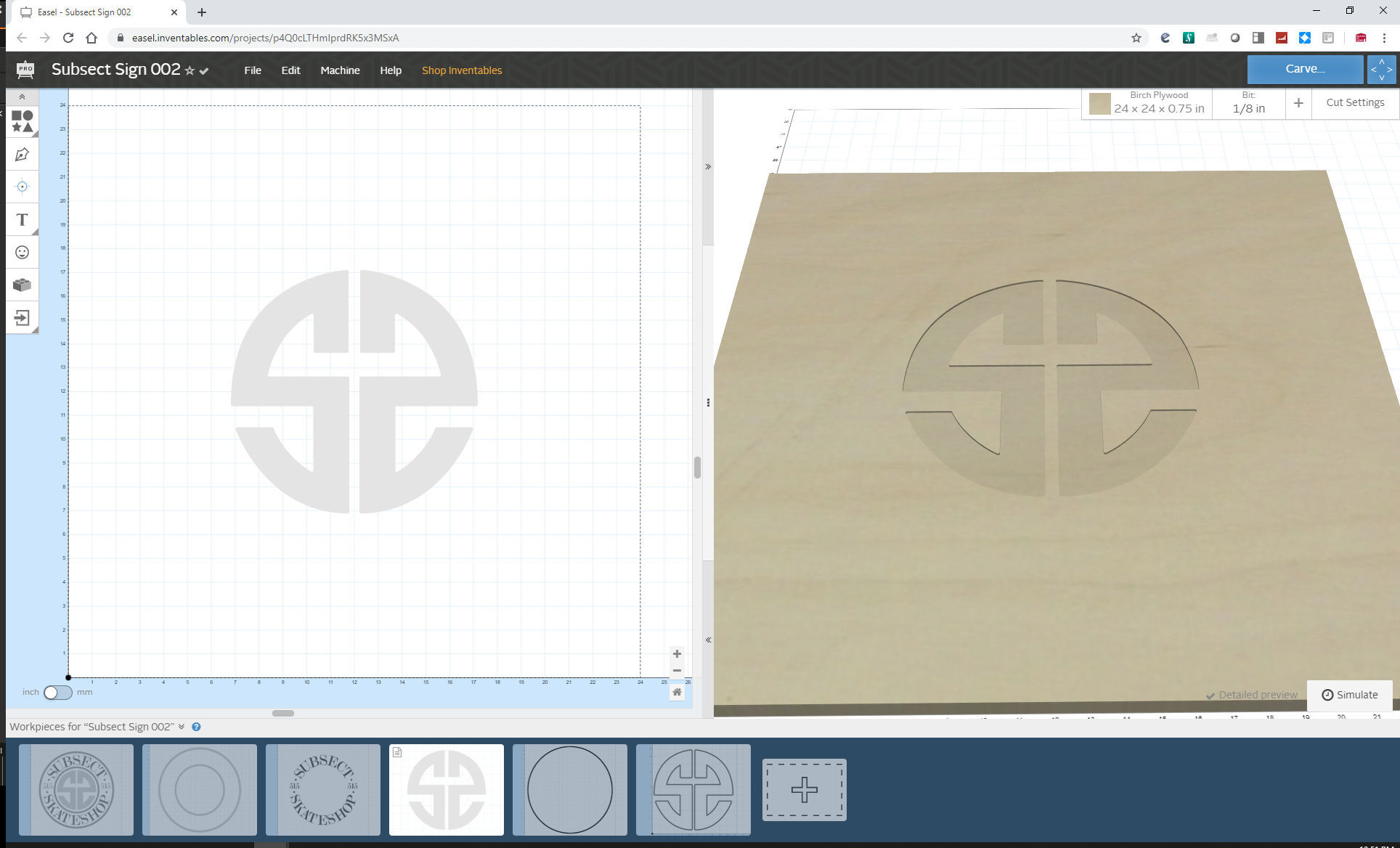The width and height of the screenshot is (1400, 848).
Task: Bookmark this page with star icon
Action: click(1136, 38)
